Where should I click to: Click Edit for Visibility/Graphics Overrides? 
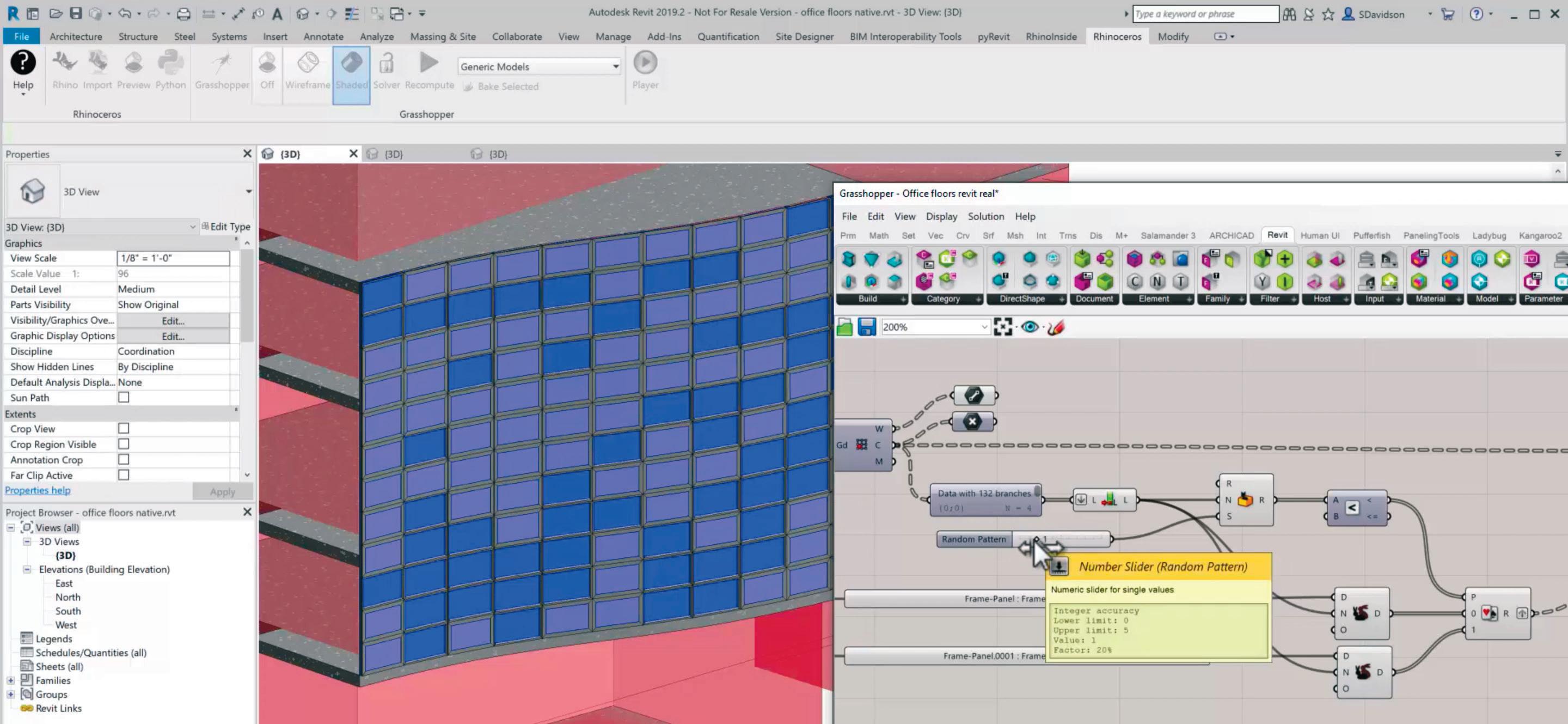click(173, 320)
